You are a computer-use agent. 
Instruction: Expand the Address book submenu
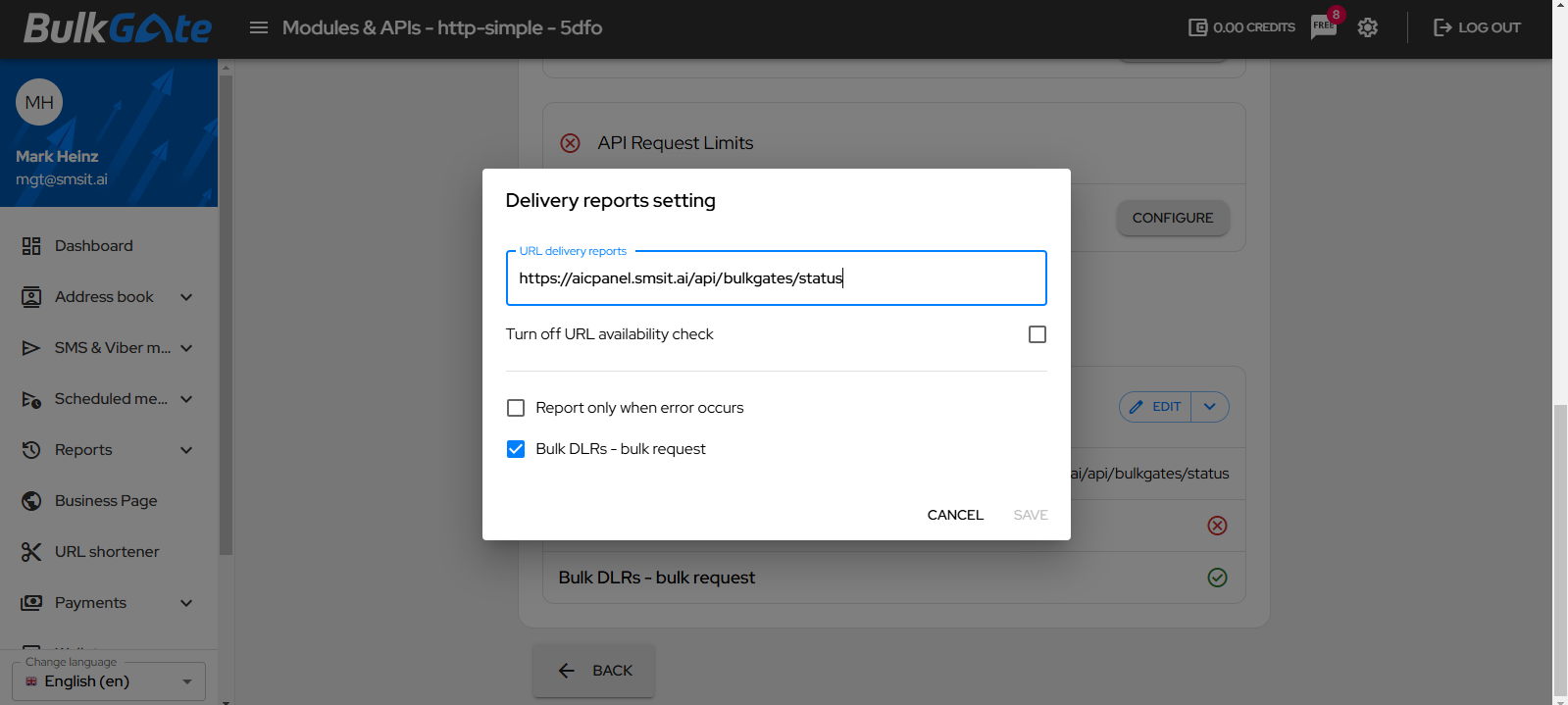pyautogui.click(x=186, y=297)
